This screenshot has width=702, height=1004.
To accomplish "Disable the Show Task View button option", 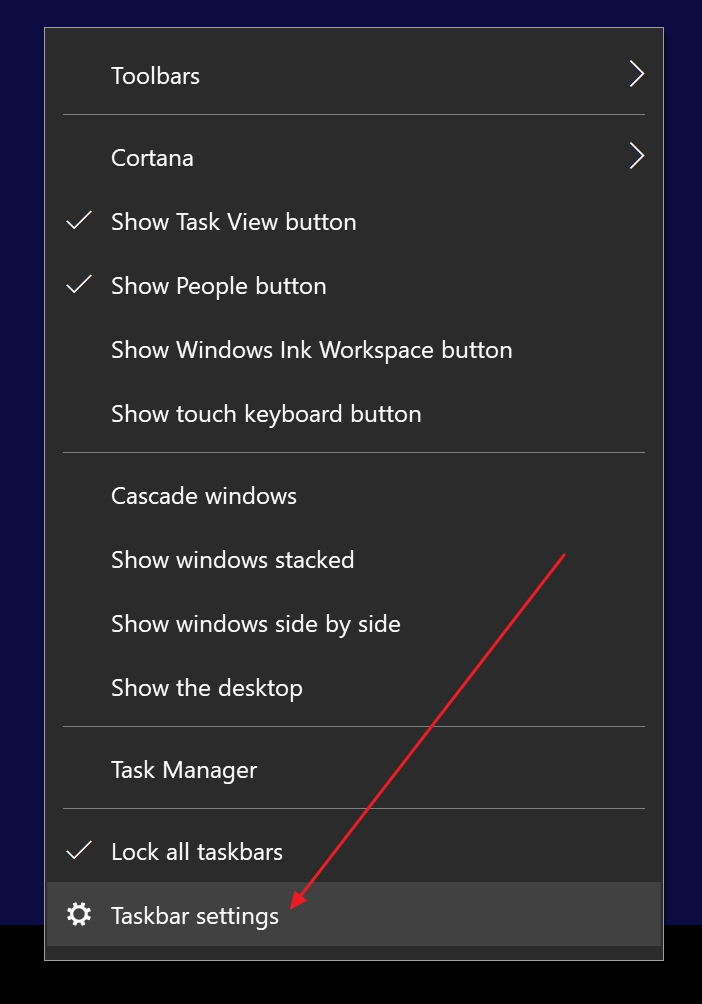I will [234, 222].
